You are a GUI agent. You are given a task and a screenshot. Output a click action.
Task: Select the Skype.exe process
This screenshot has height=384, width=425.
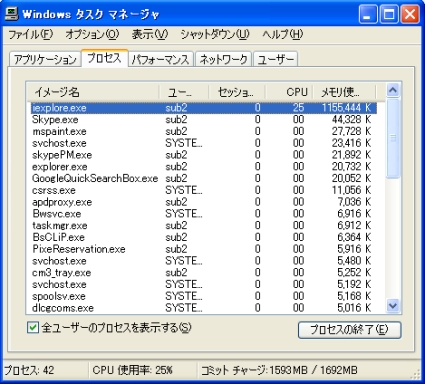204,119
